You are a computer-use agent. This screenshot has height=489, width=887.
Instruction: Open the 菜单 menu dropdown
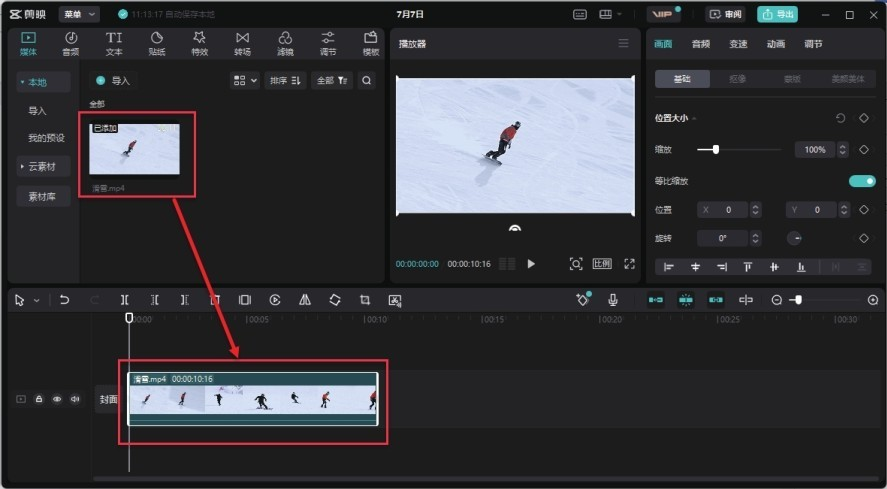79,15
